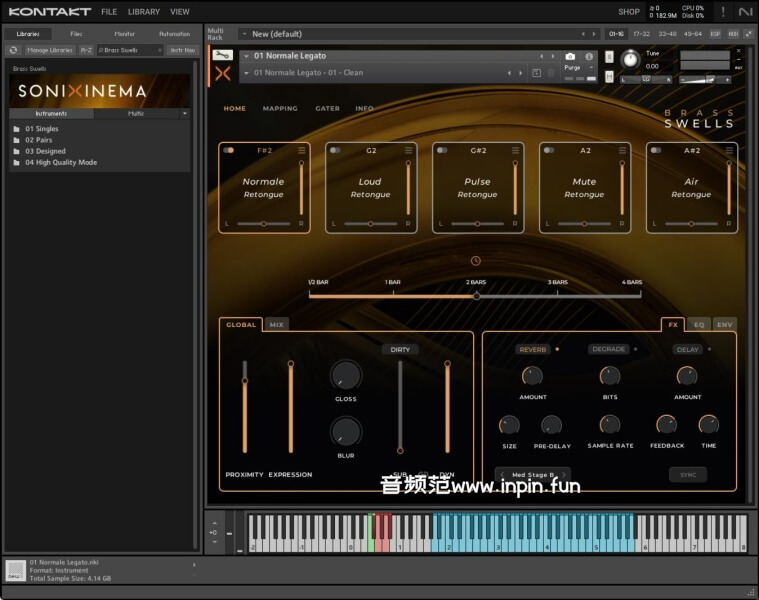759x600 pixels.
Task: Click the clock icon above bar slider
Action: pos(476,261)
